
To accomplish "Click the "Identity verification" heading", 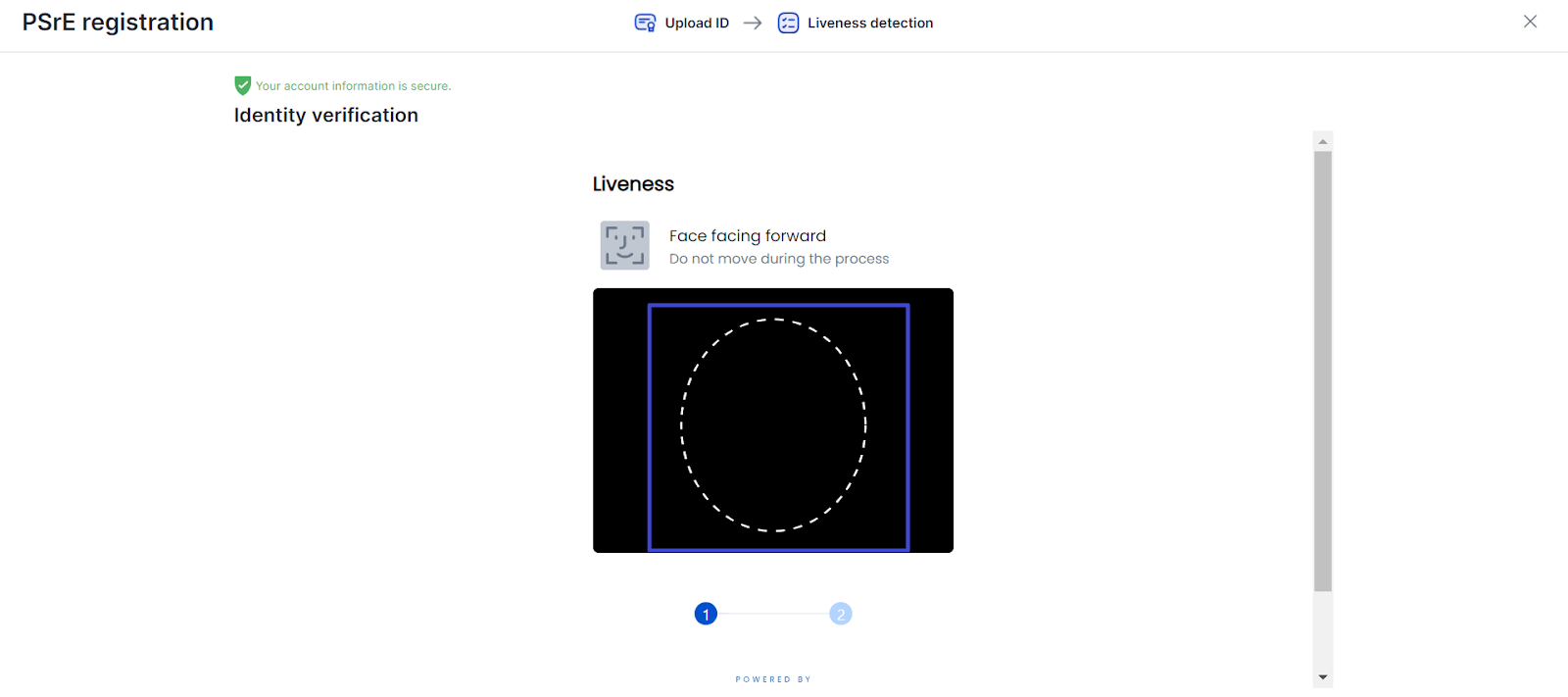I will coord(325,115).
